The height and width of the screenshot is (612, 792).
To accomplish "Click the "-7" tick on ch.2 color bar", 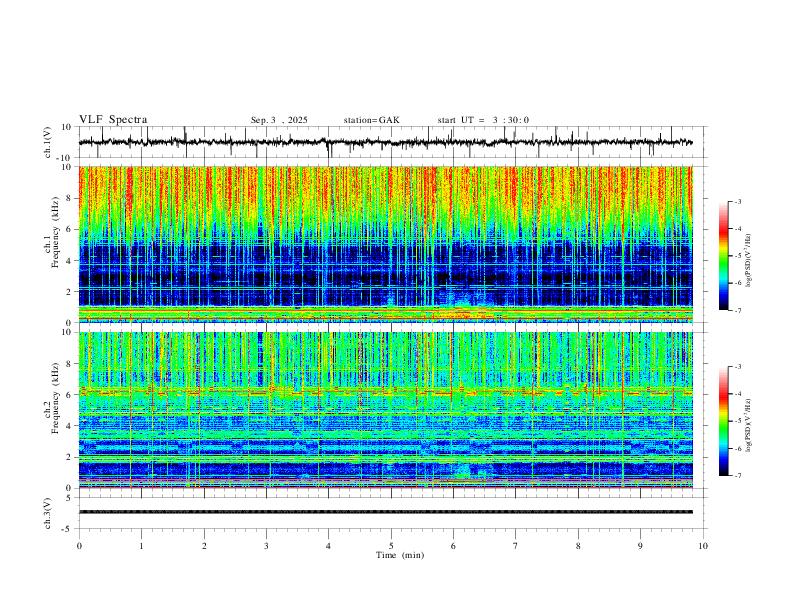I will (737, 475).
